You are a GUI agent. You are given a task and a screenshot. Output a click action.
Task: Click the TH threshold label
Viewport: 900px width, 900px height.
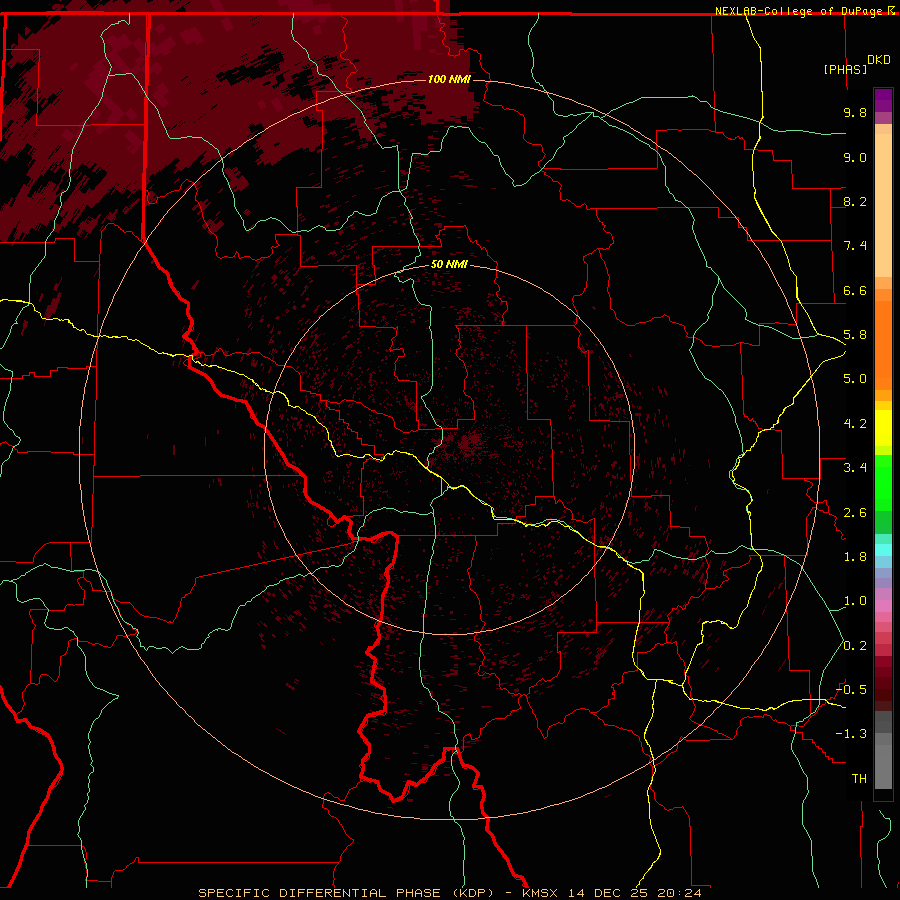click(x=859, y=779)
